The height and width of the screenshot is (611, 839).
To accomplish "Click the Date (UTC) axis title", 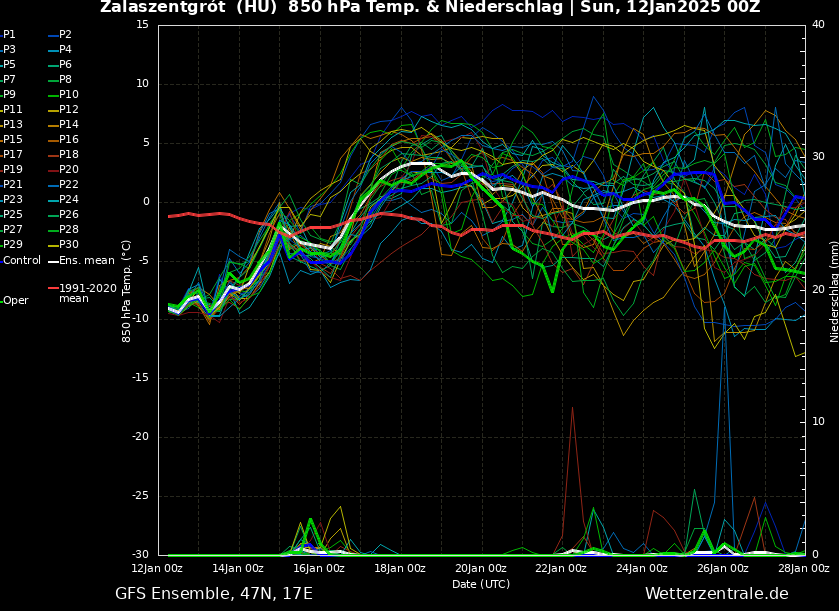I will pyautogui.click(x=480, y=585).
